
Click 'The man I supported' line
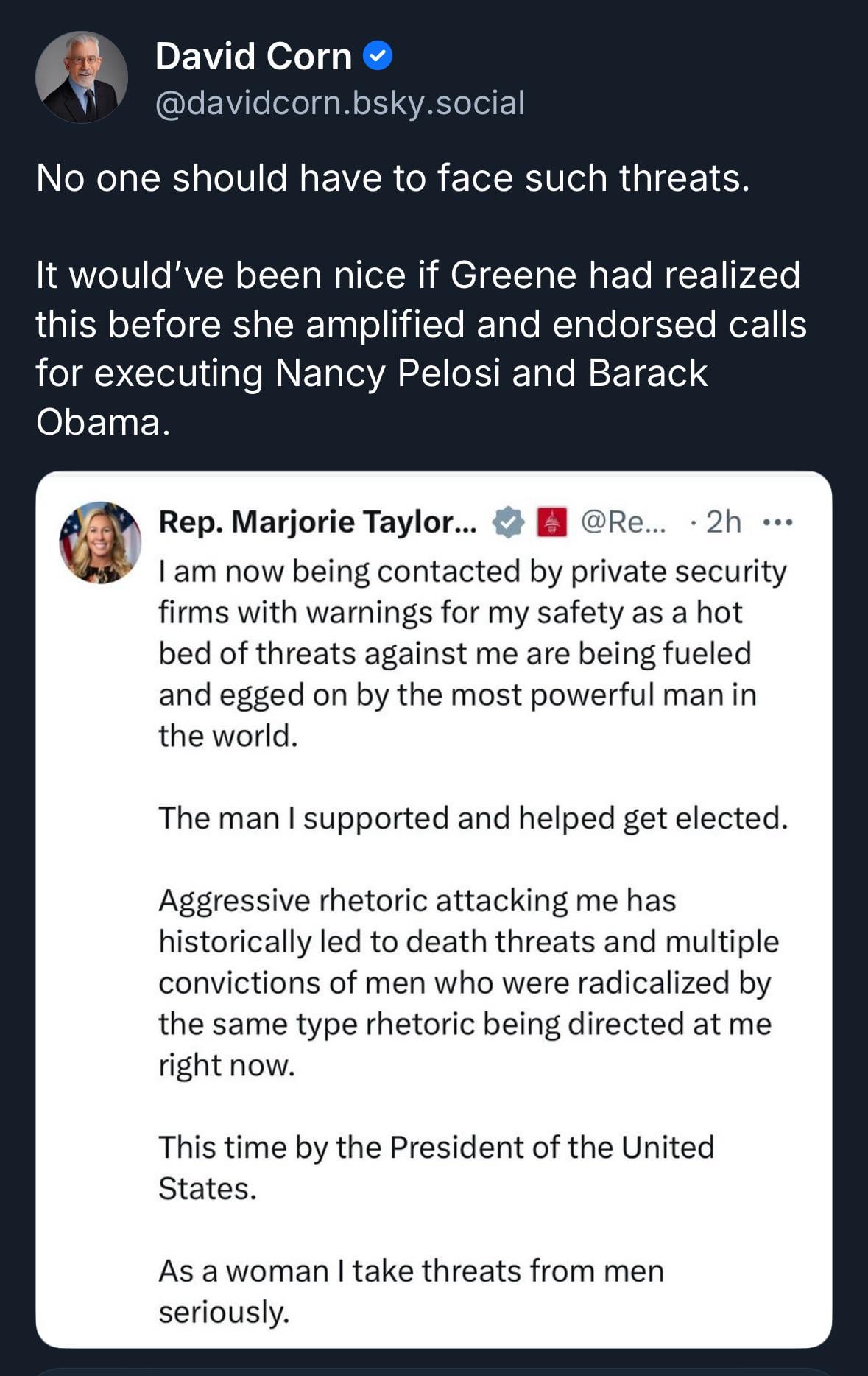(x=473, y=818)
